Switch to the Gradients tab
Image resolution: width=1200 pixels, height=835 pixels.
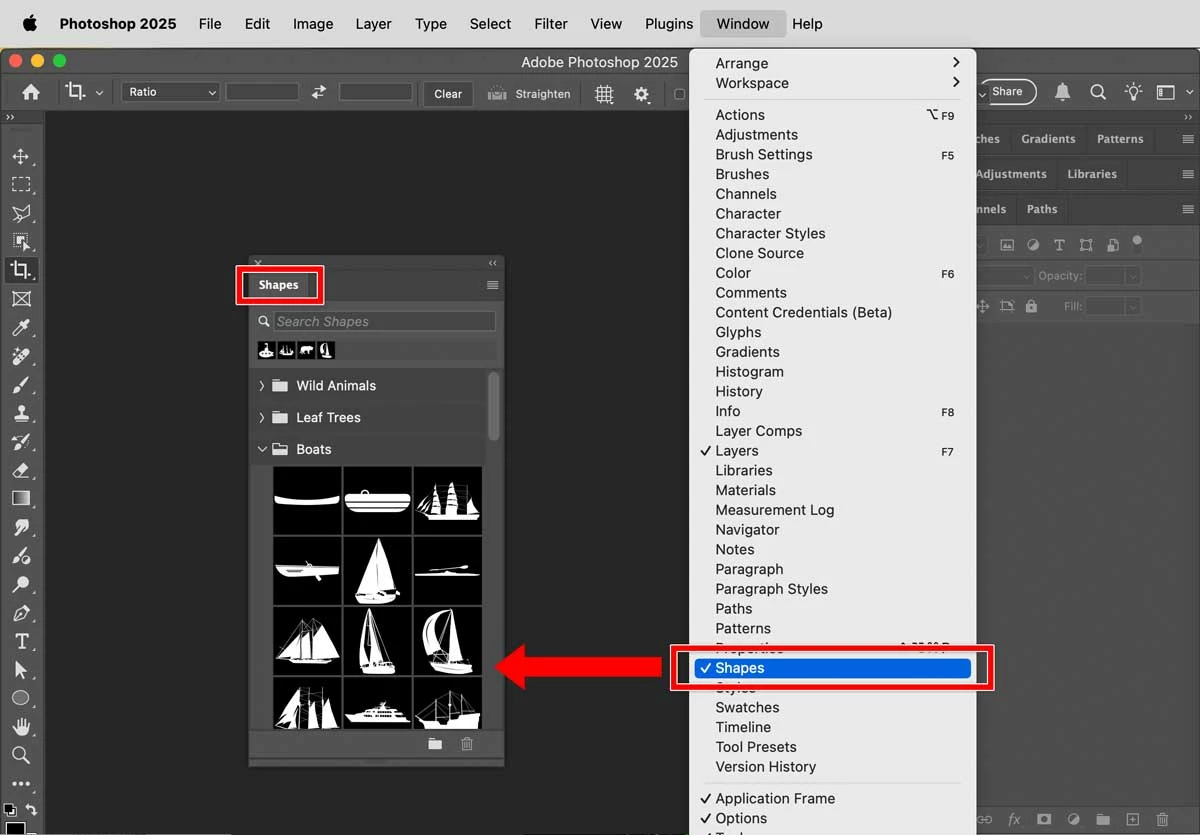click(x=1048, y=139)
